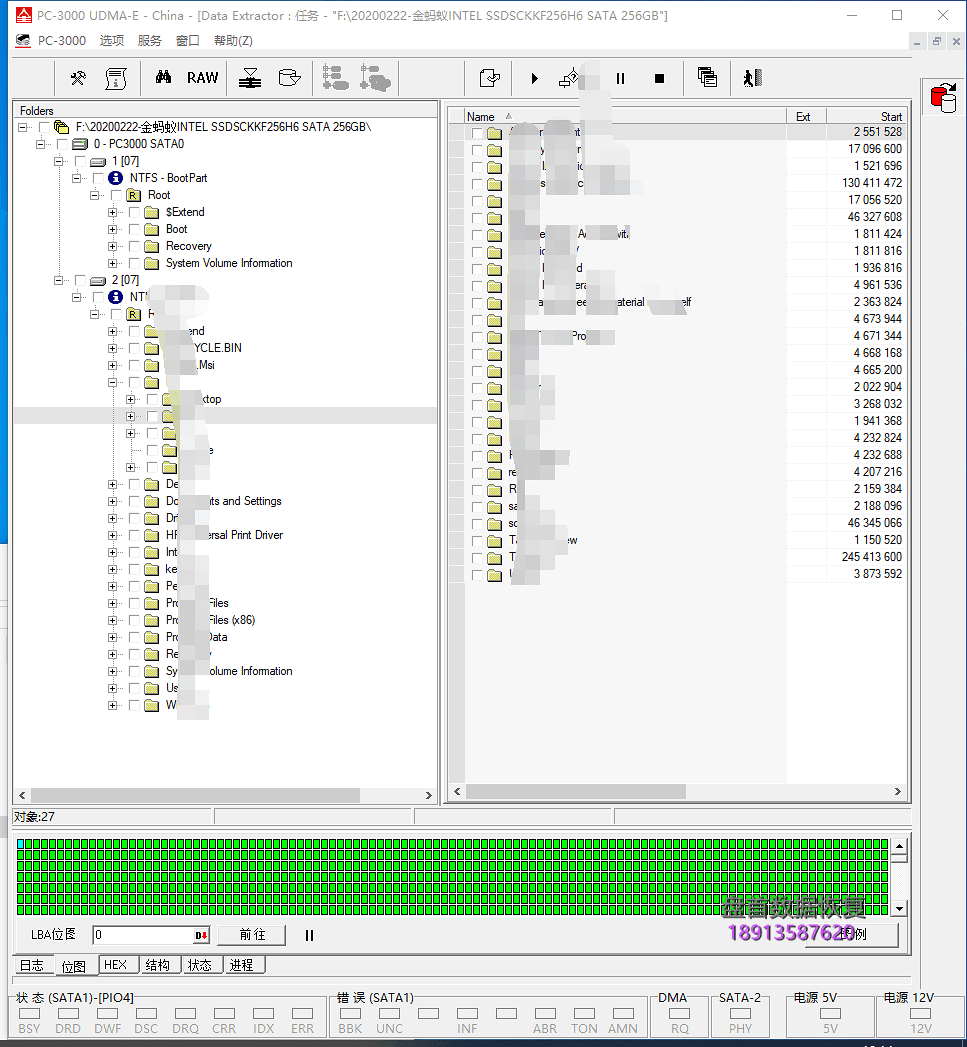Collapse the 2 [07] partition node
Viewport: 967px width, 1047px height.
coord(58,280)
